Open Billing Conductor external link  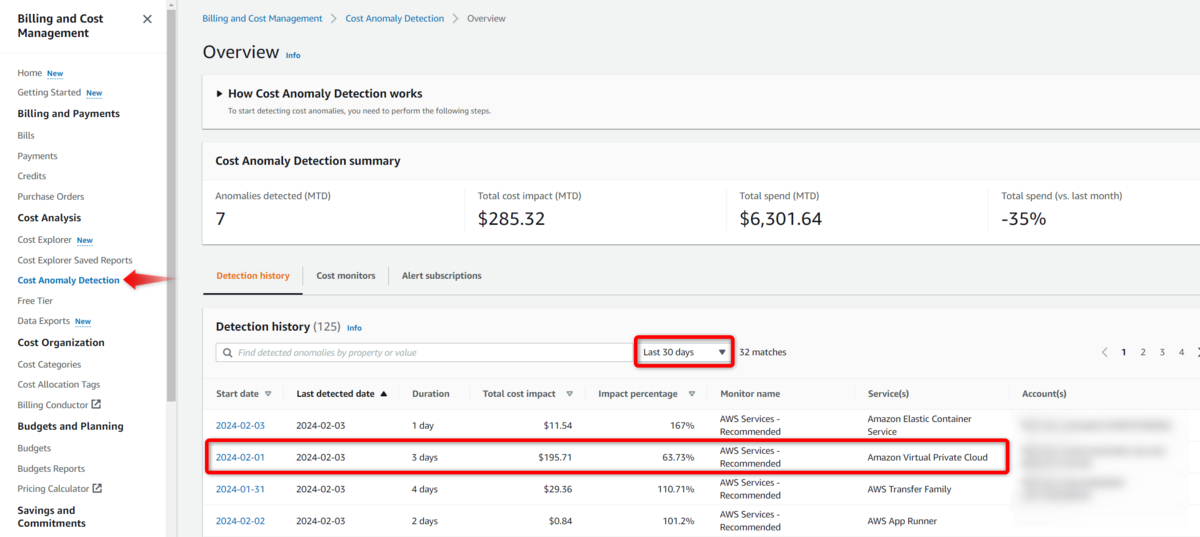(x=59, y=405)
